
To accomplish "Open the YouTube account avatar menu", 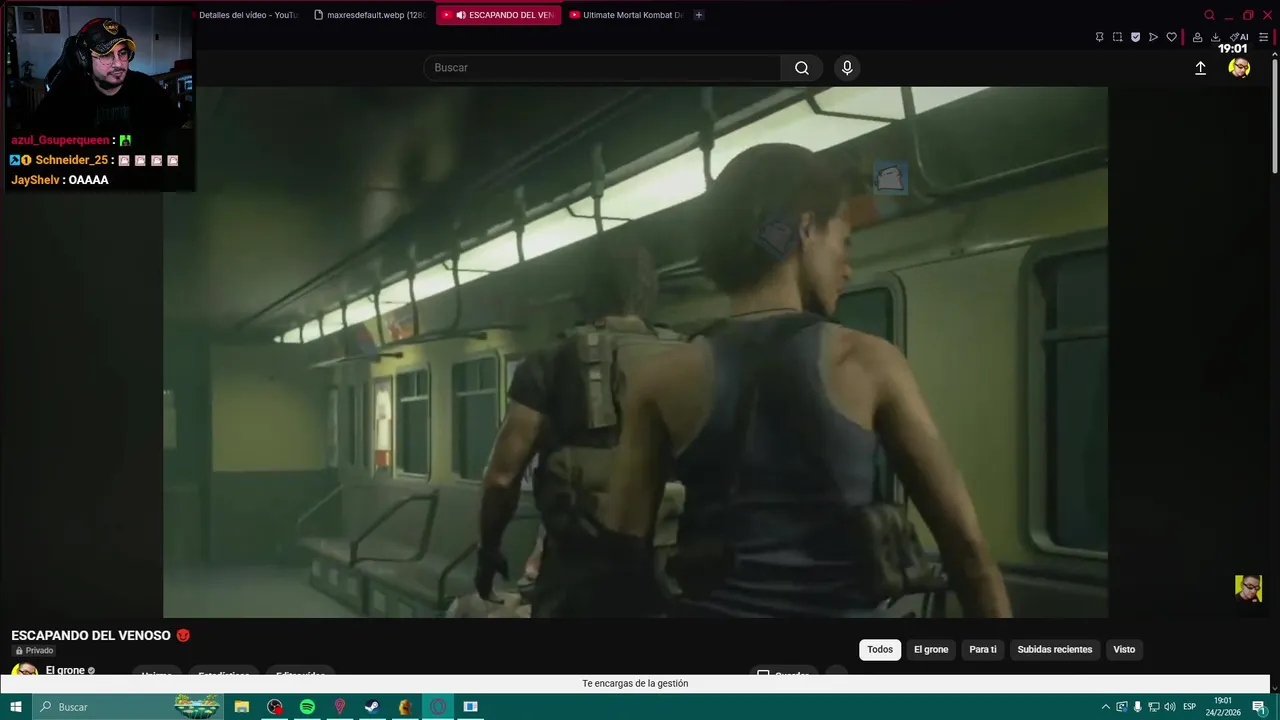I will pyautogui.click(x=1239, y=68).
